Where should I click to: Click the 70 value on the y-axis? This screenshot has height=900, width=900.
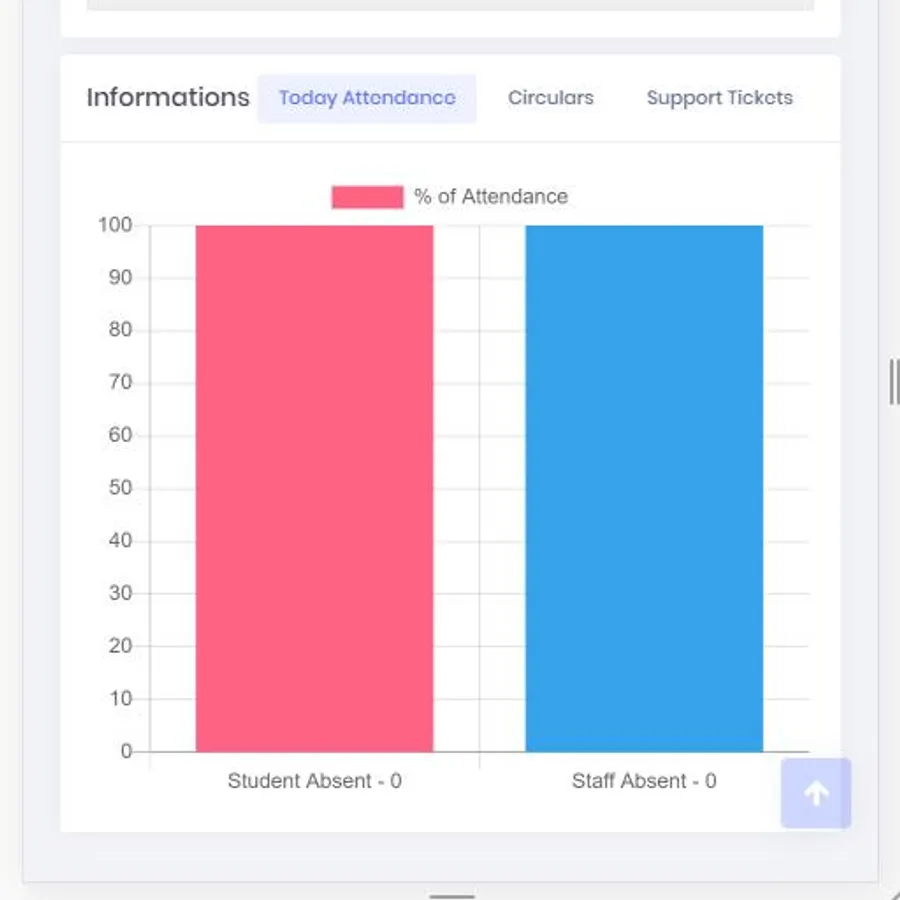point(120,383)
